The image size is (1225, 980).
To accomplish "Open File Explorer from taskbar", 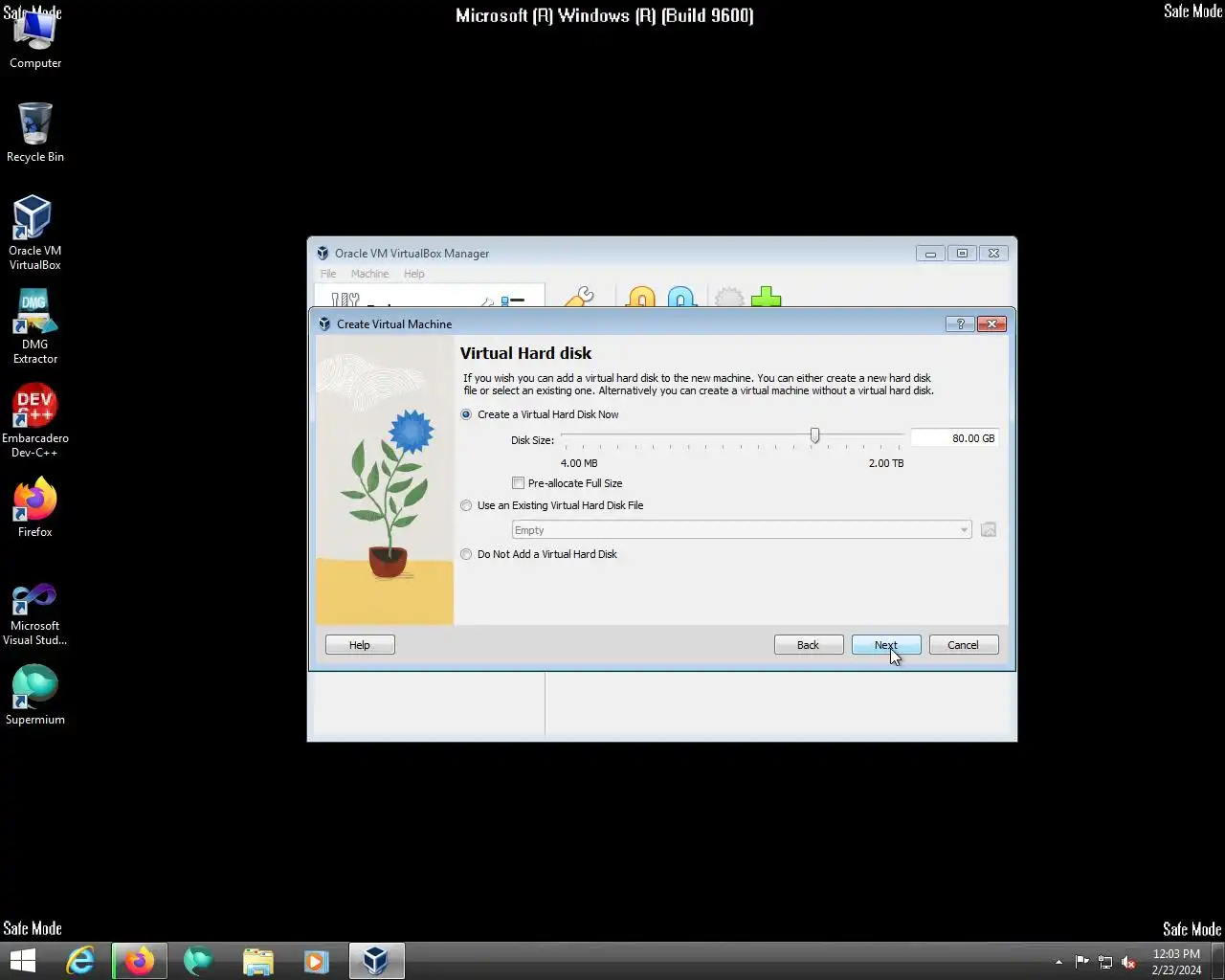I will (x=257, y=961).
